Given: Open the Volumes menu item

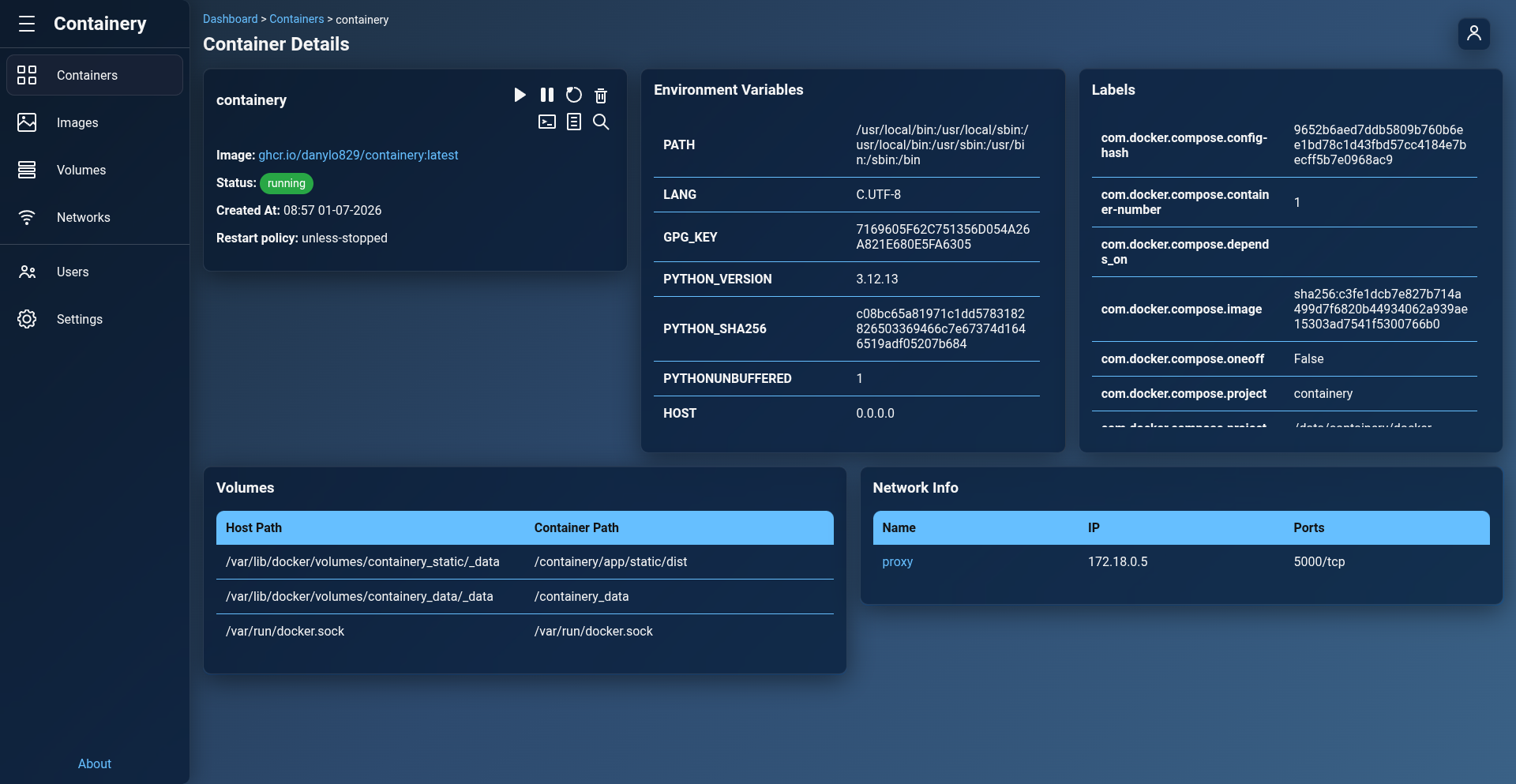Looking at the screenshot, I should pos(95,170).
